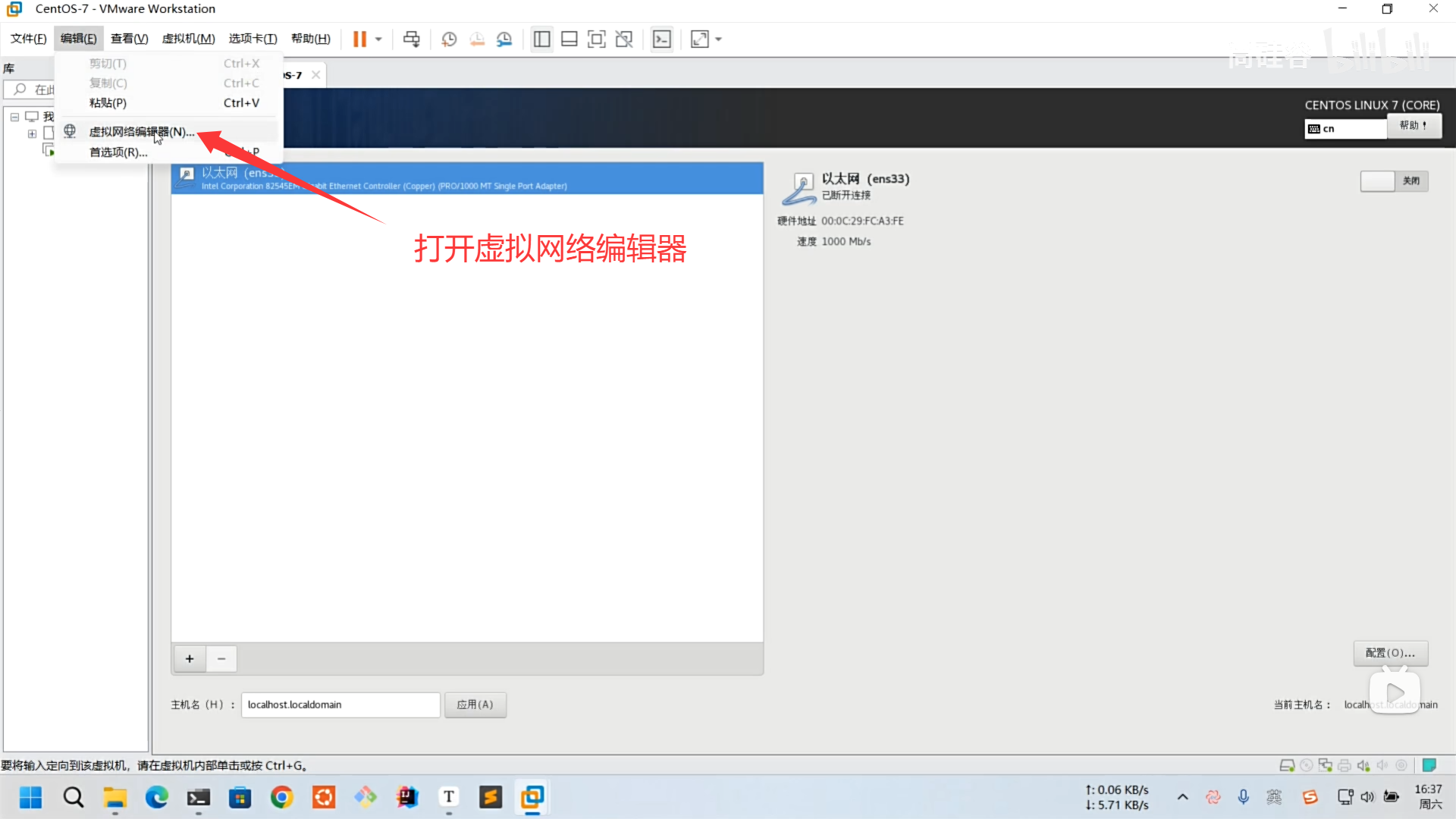Open the 虚拟机(M) menu
1456x819 pixels.
pyautogui.click(x=188, y=39)
